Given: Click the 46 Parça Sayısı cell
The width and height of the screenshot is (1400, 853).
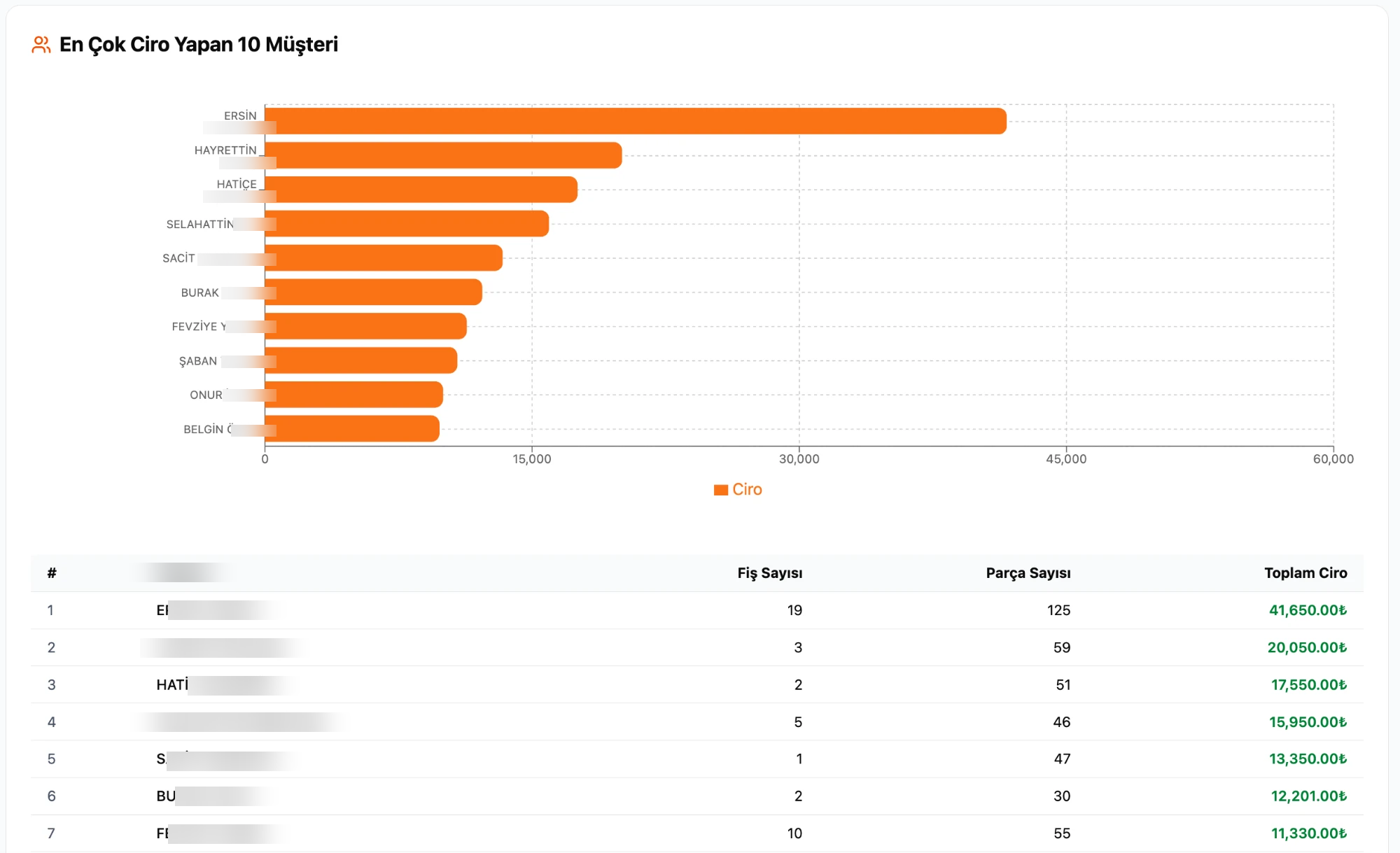Looking at the screenshot, I should pyautogui.click(x=1062, y=721).
